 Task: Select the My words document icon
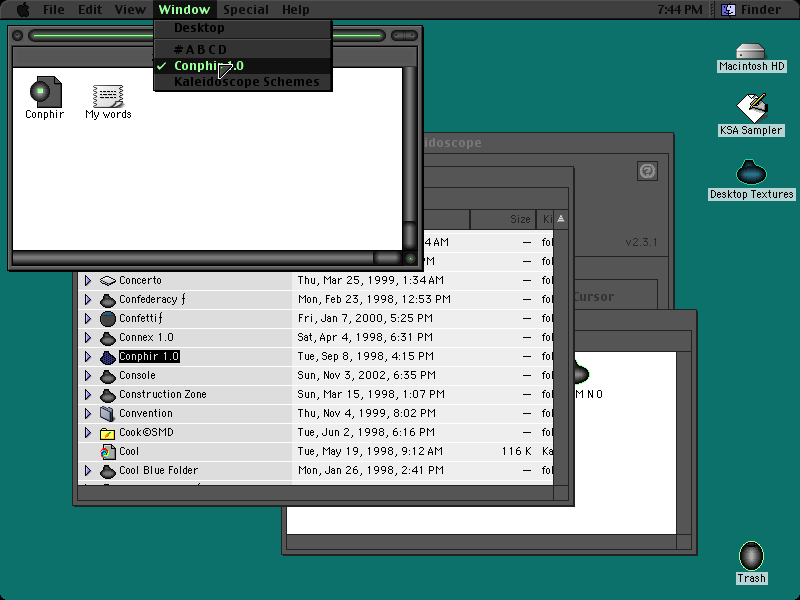[108, 96]
